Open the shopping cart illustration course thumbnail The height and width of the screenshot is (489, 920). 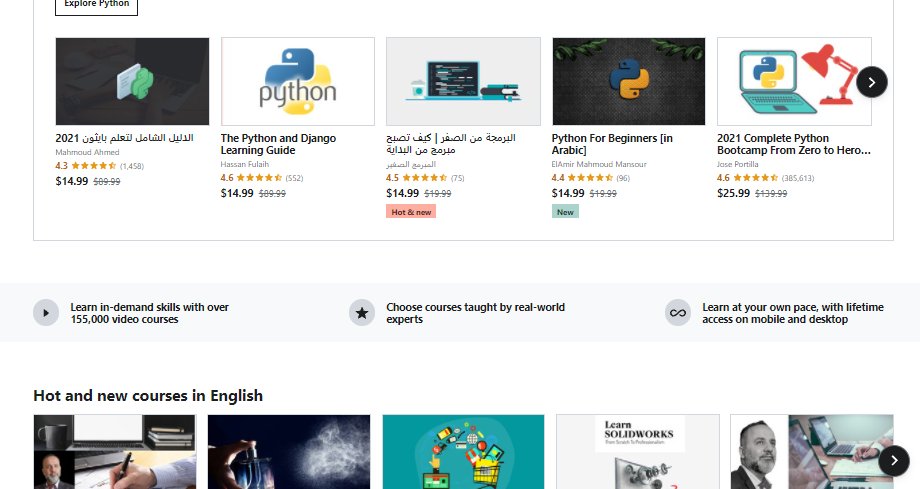pyautogui.click(x=464, y=452)
